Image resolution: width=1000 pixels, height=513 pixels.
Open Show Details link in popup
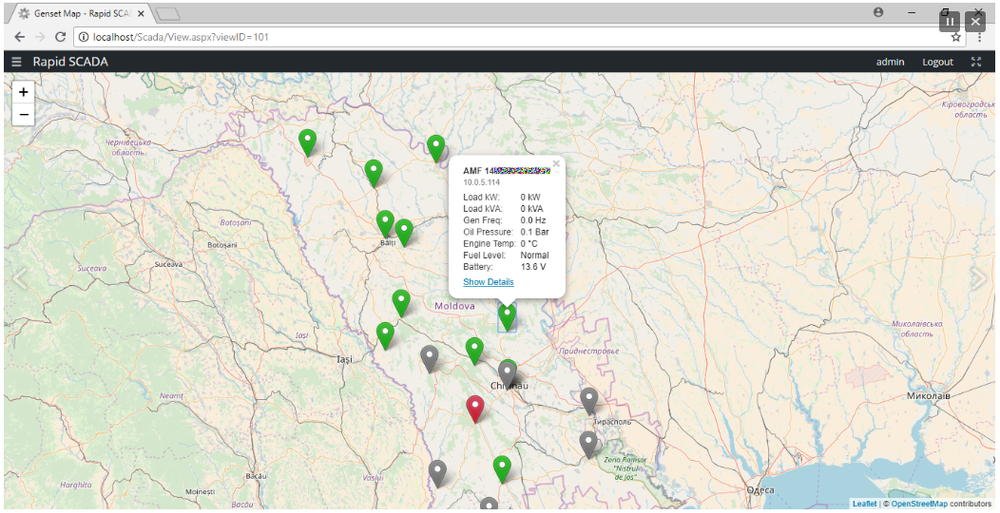pyautogui.click(x=488, y=282)
